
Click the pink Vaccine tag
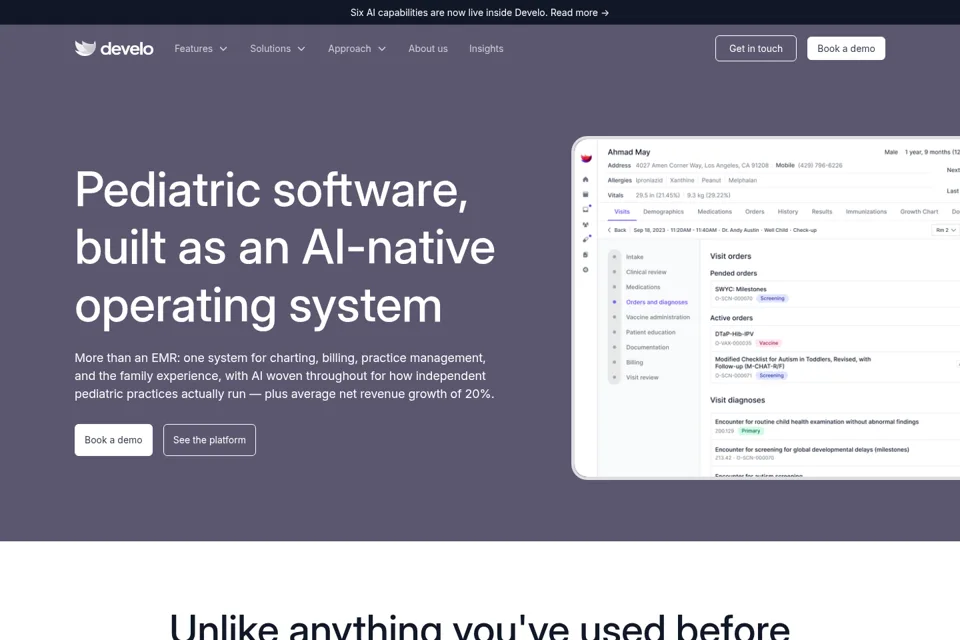768,343
